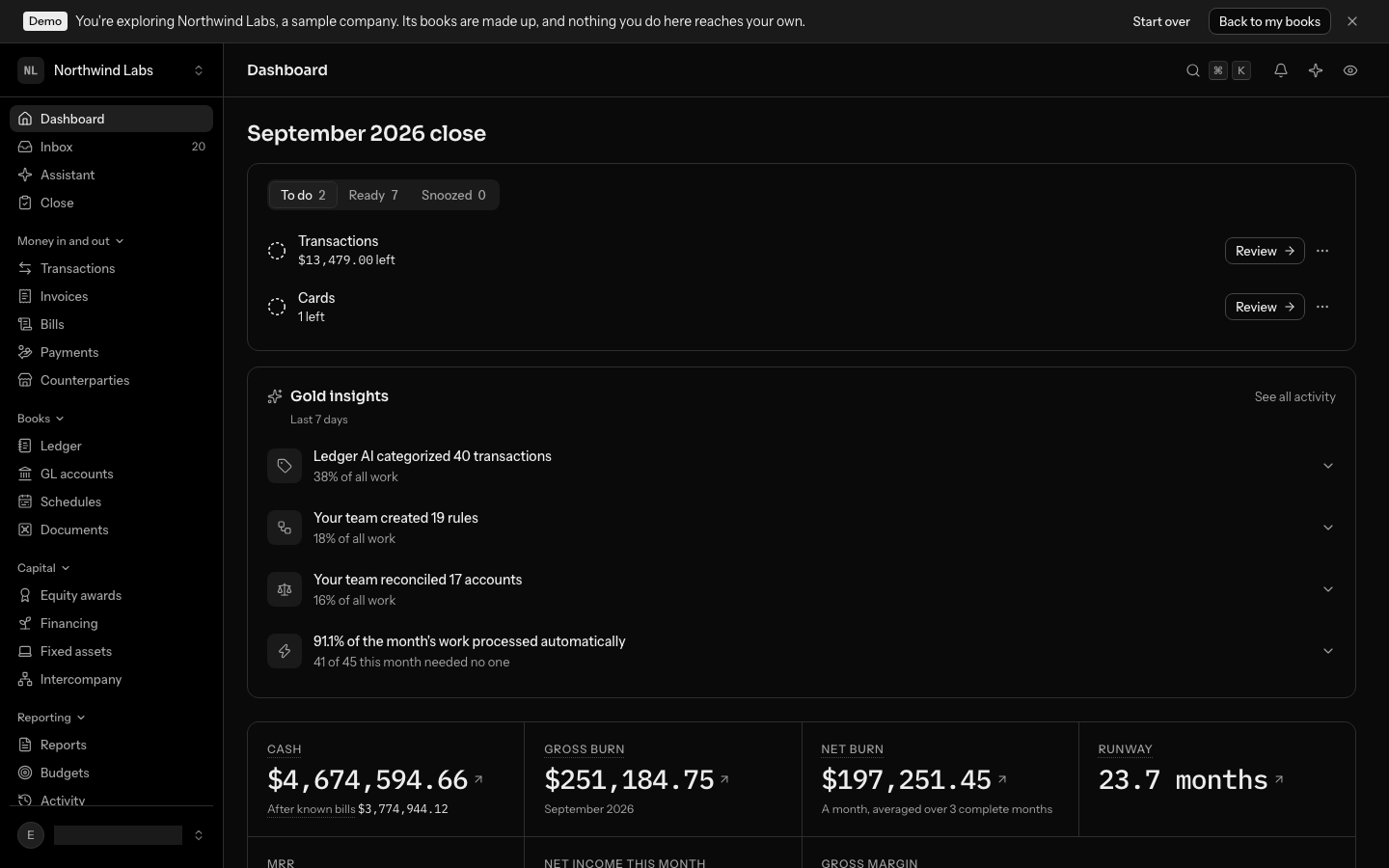Screen dimensions: 1389x868
Task: Expand the 91.1% processed automatically insight
Action: tap(802, 651)
